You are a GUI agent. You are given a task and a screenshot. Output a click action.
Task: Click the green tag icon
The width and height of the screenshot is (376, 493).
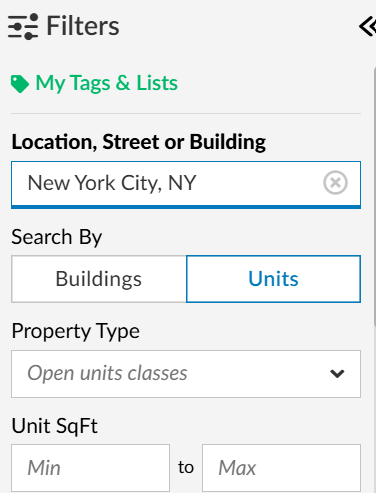pyautogui.click(x=20, y=84)
